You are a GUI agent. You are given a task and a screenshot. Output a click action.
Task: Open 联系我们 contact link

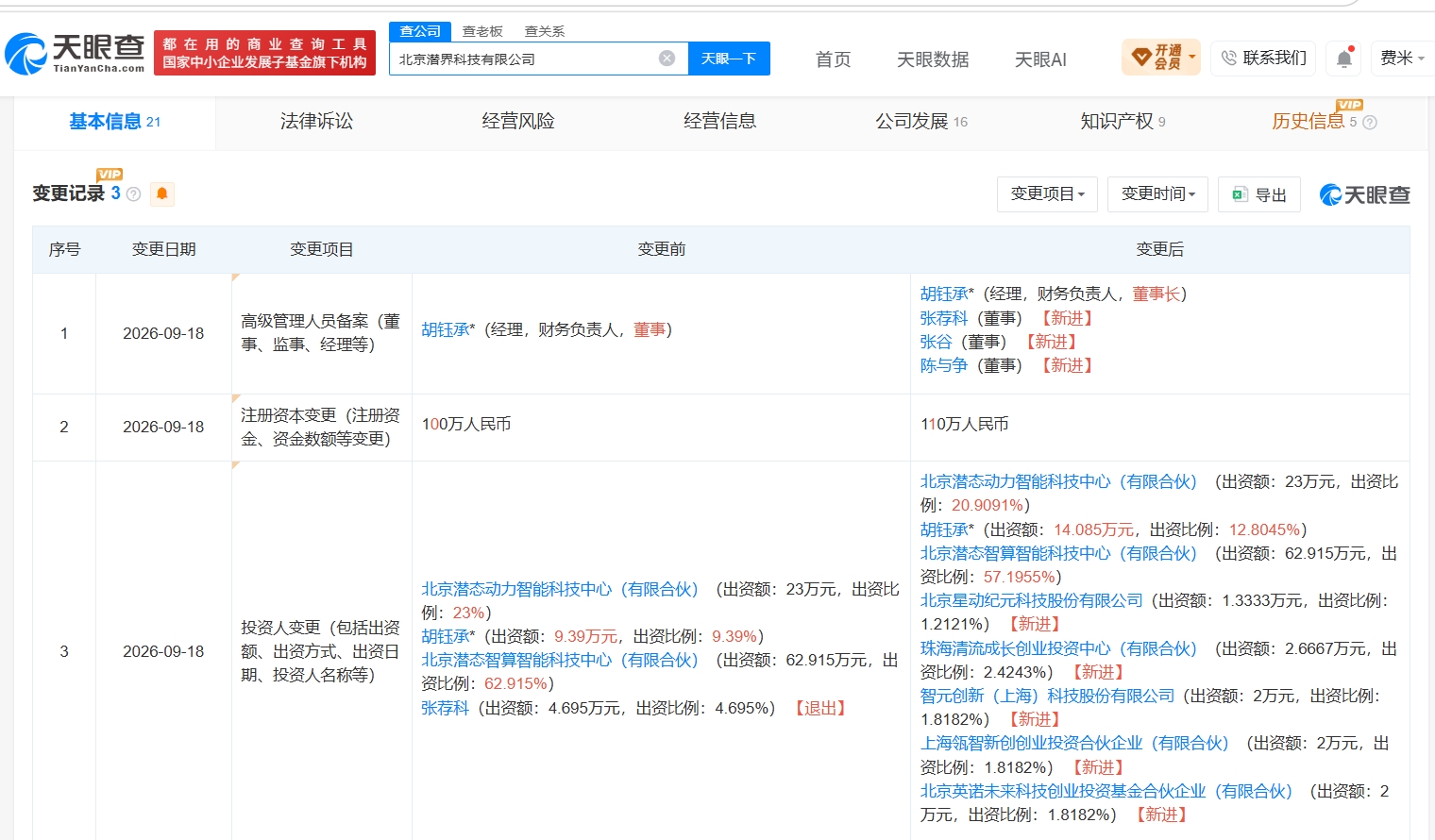(1263, 58)
